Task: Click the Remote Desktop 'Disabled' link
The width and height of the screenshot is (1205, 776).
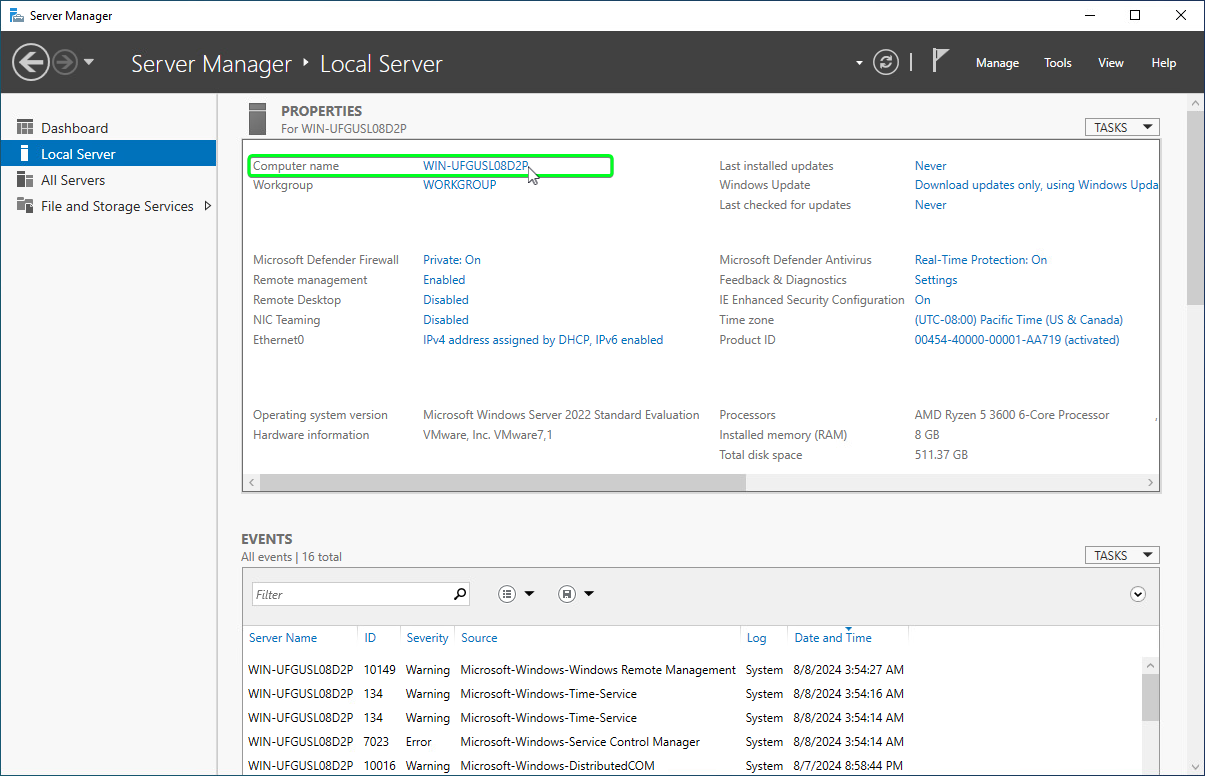Action: coord(446,300)
